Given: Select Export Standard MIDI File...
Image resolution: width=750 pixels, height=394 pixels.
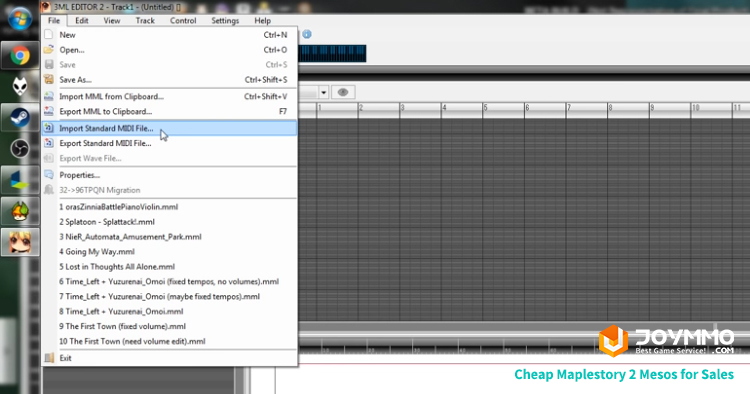Looking at the screenshot, I should click(170, 143).
